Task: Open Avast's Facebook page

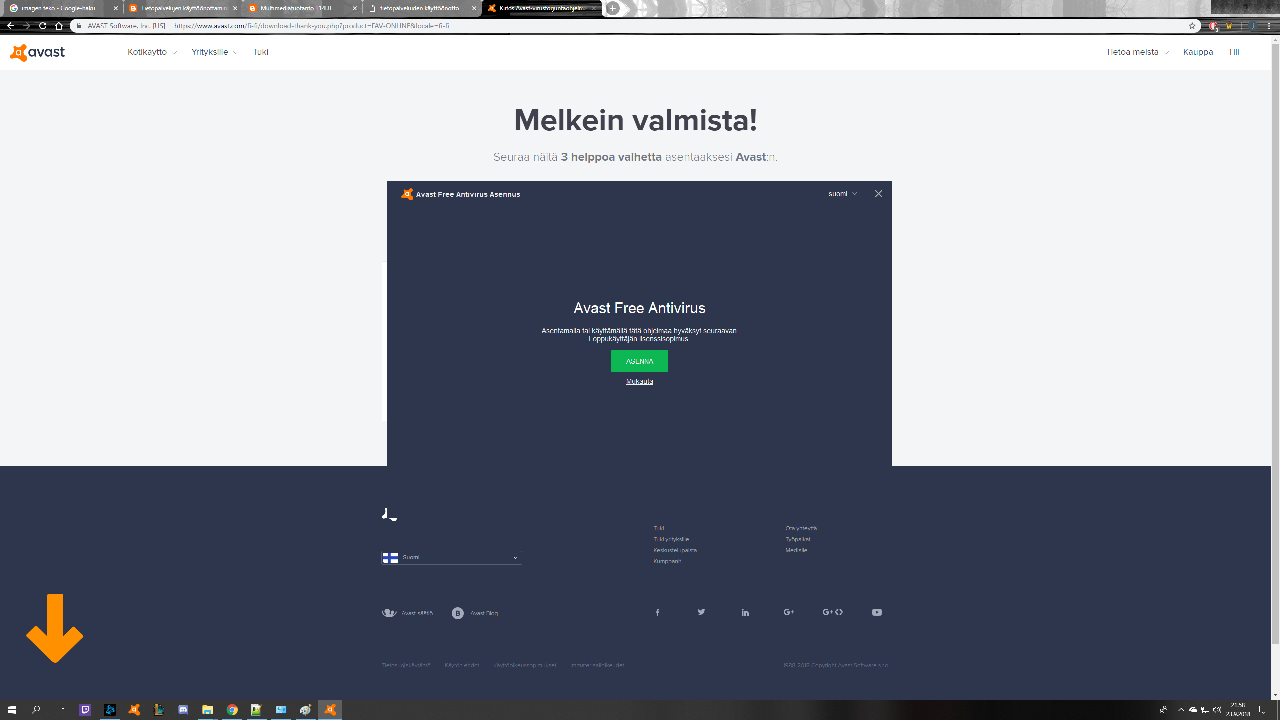Action: pyautogui.click(x=657, y=612)
